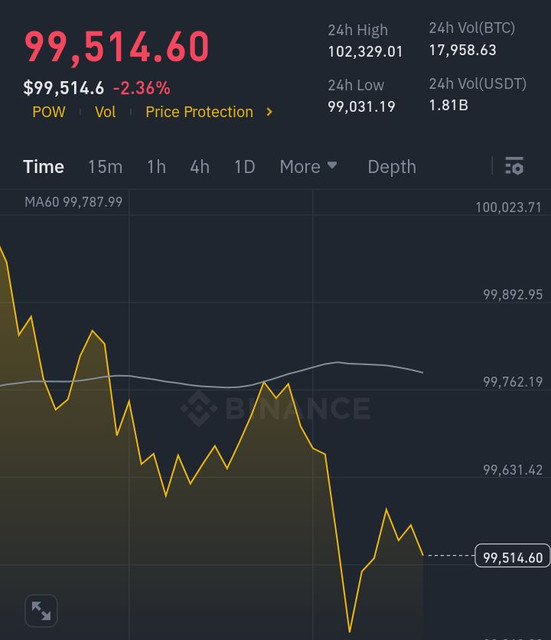Click the Price Protection arrow chevron
This screenshot has width=551, height=640.
(269, 112)
